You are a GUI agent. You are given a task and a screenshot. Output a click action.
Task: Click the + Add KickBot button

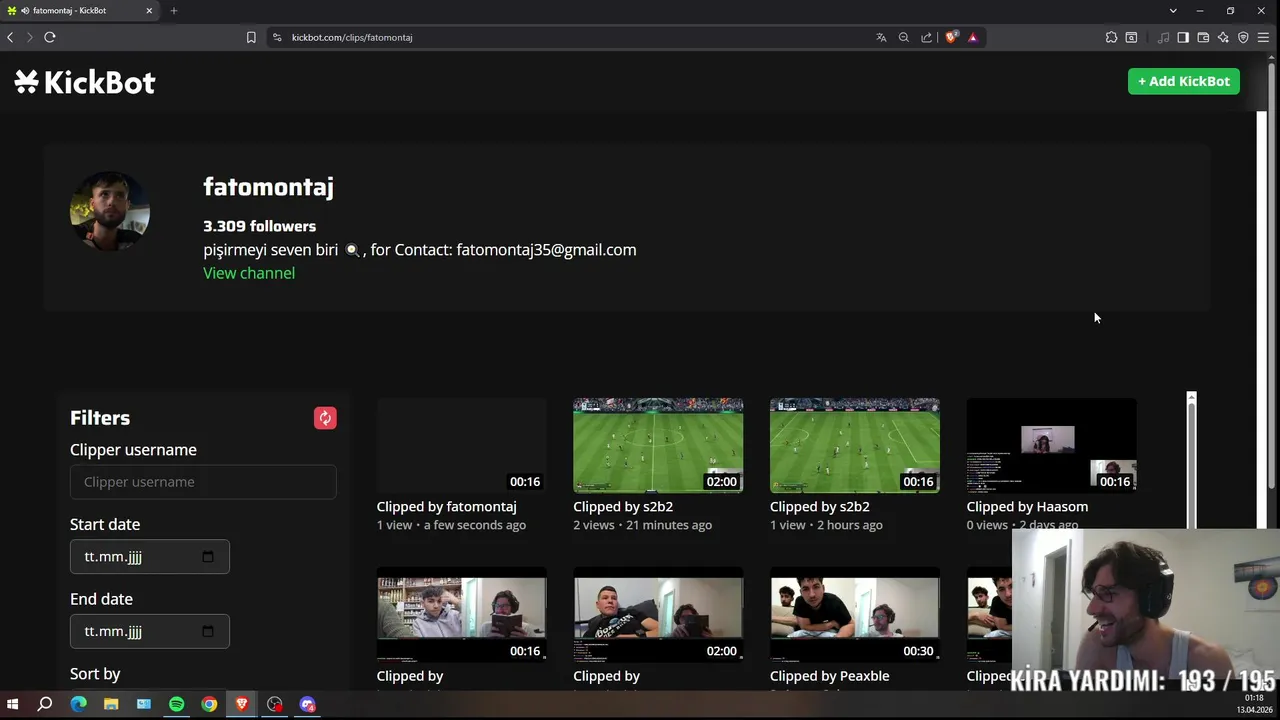click(1184, 81)
